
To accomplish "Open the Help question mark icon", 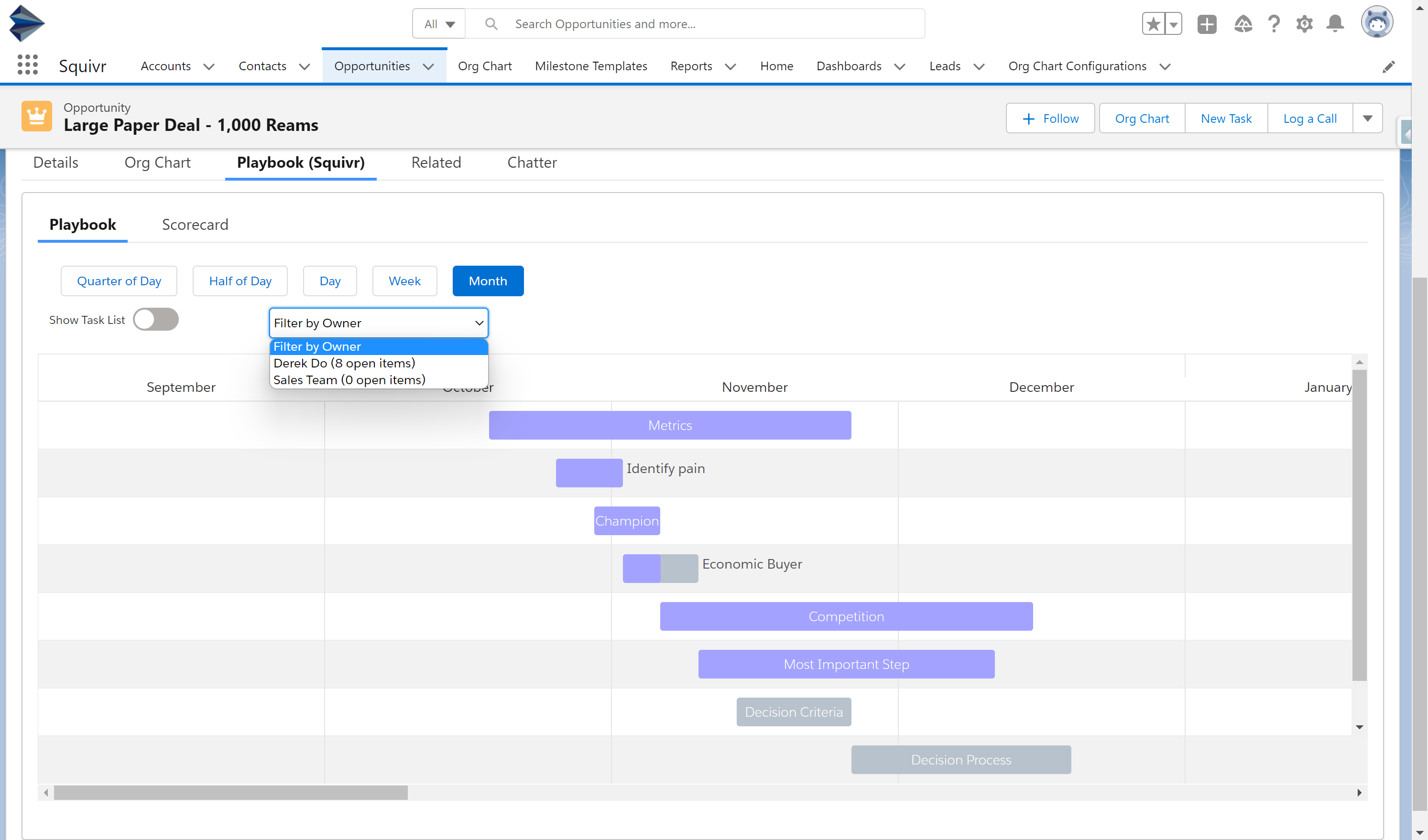I will pos(1273,24).
